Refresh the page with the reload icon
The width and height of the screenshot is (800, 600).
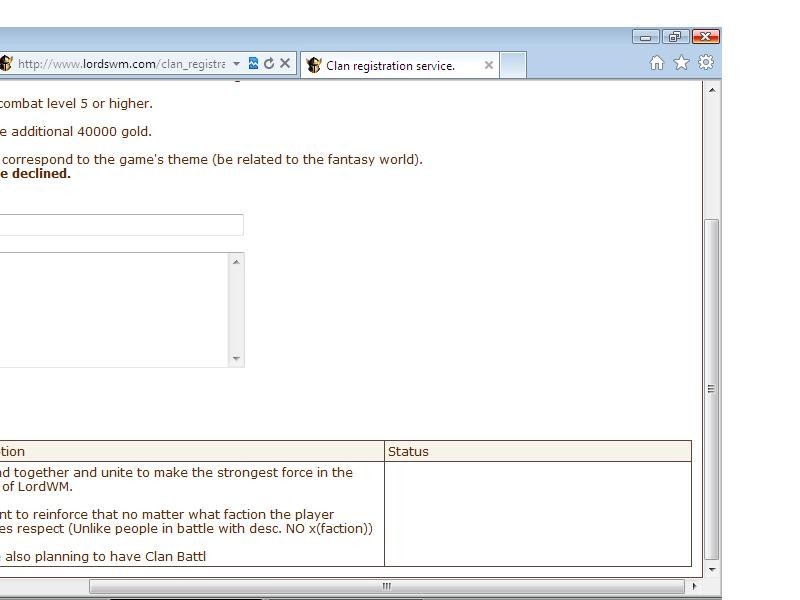point(269,64)
